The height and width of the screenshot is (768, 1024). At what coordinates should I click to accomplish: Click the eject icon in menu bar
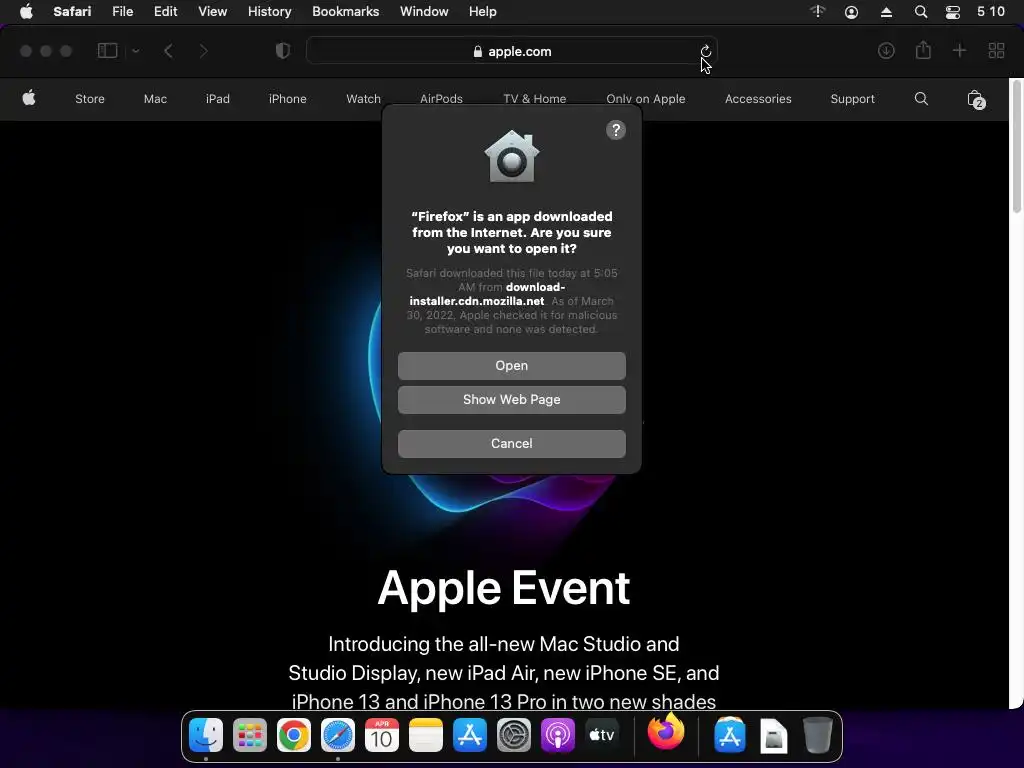[886, 12]
